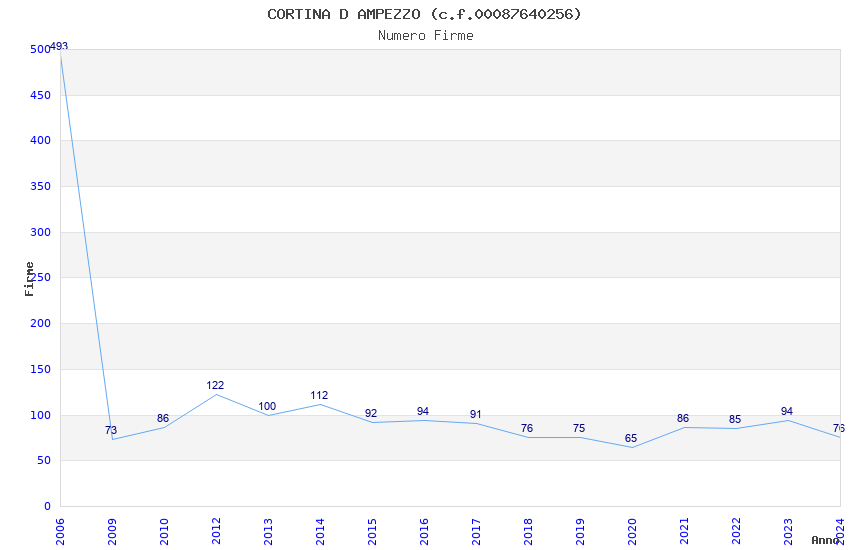
Task: Click the x-axis year label 2019
Action: pos(581,532)
